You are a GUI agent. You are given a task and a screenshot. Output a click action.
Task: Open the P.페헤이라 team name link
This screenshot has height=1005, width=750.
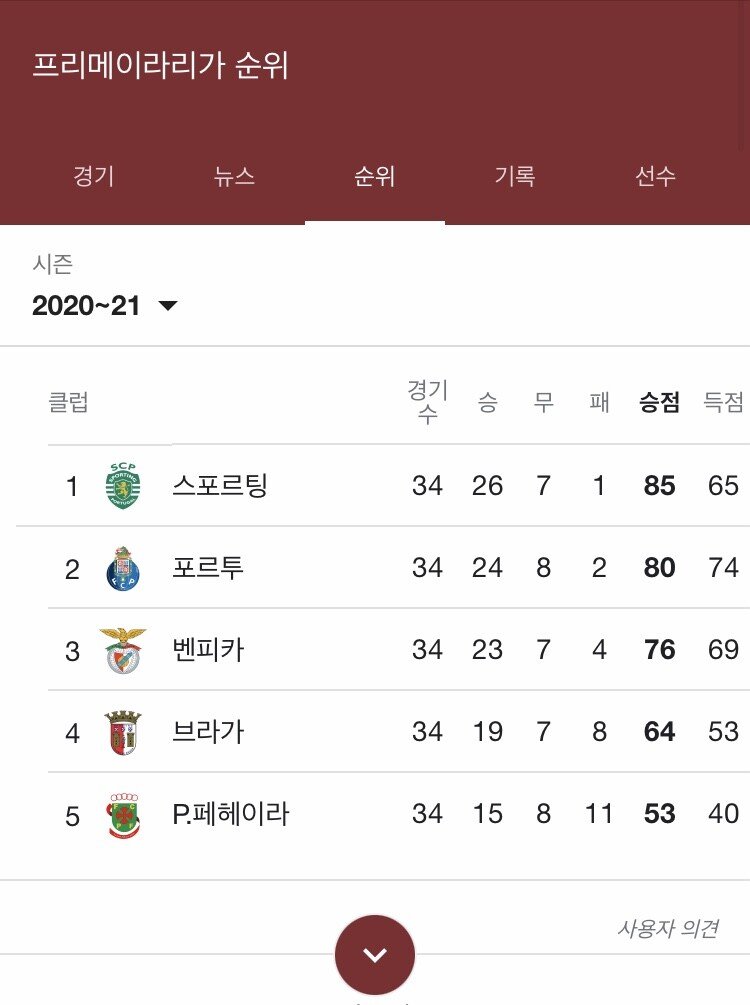point(231,814)
